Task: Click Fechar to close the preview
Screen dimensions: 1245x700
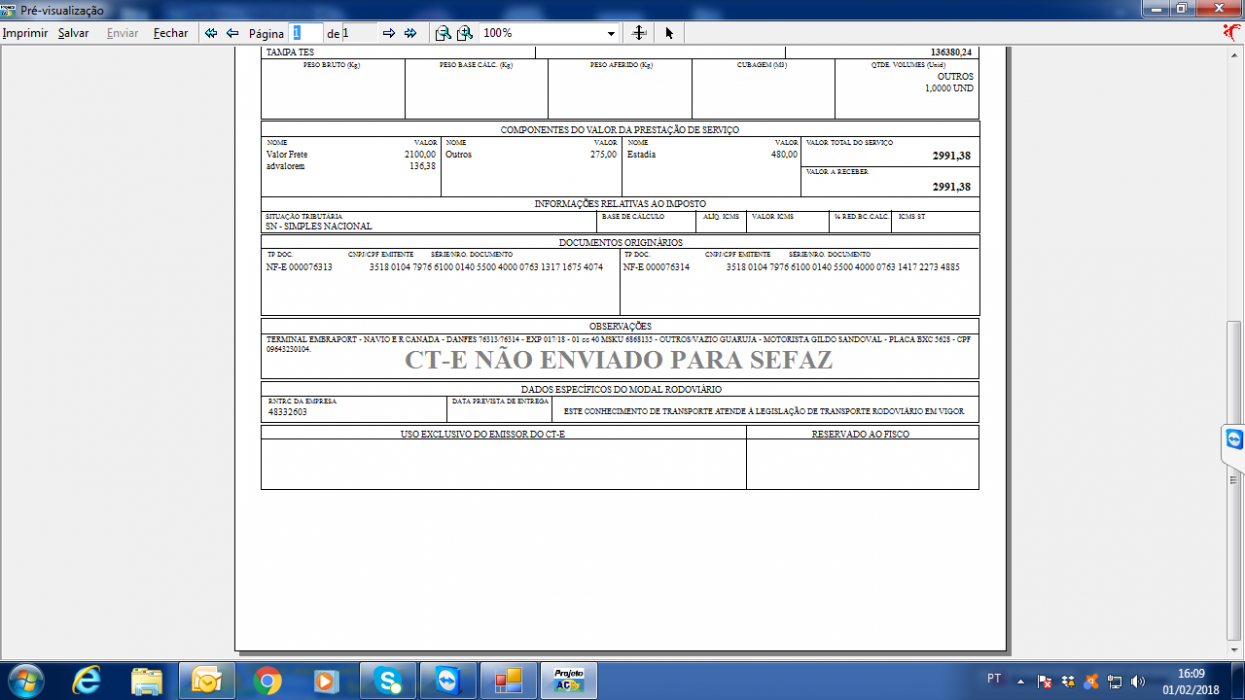Action: coord(171,33)
